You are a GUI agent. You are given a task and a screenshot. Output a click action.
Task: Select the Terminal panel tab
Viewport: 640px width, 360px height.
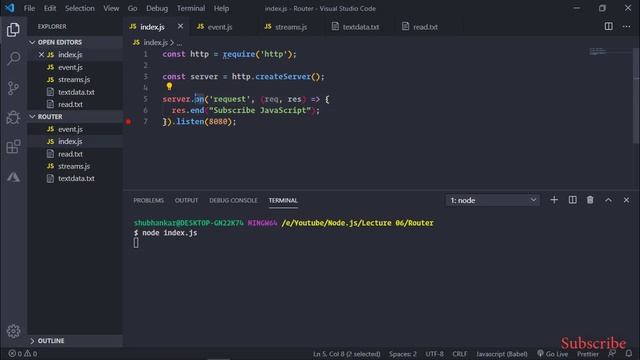pyautogui.click(x=283, y=200)
